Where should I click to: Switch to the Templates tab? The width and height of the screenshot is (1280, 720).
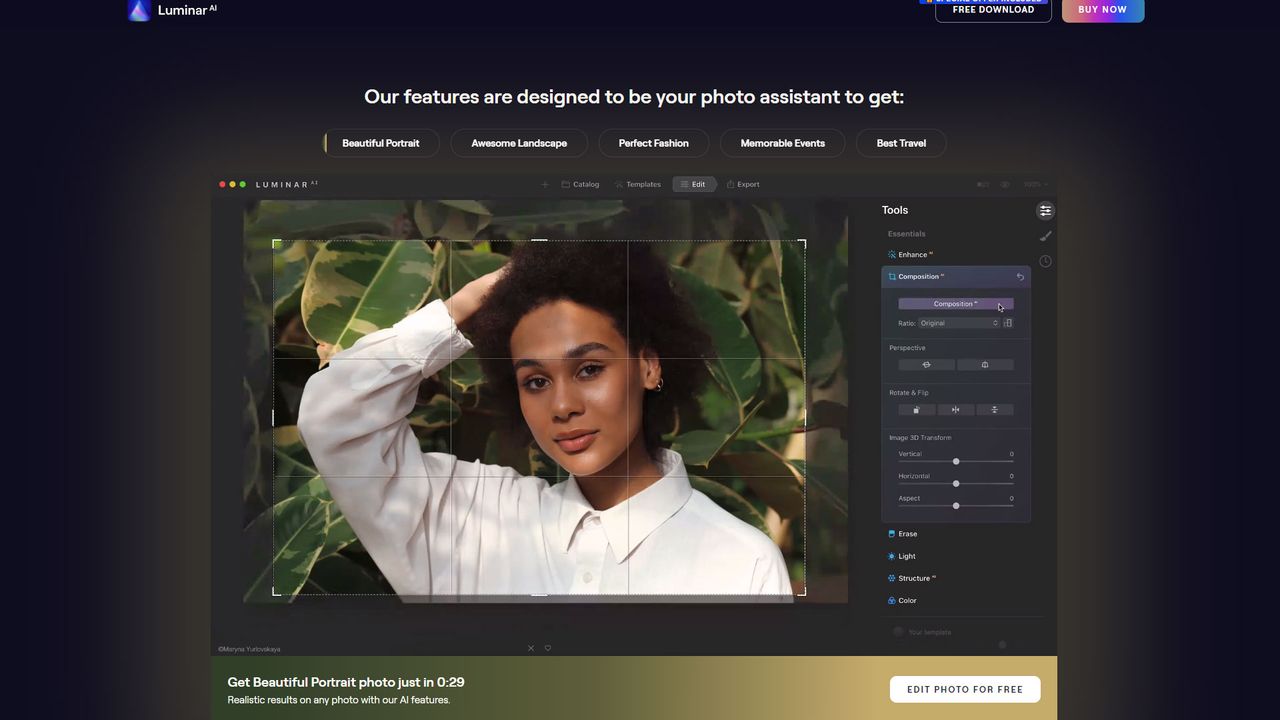click(637, 184)
